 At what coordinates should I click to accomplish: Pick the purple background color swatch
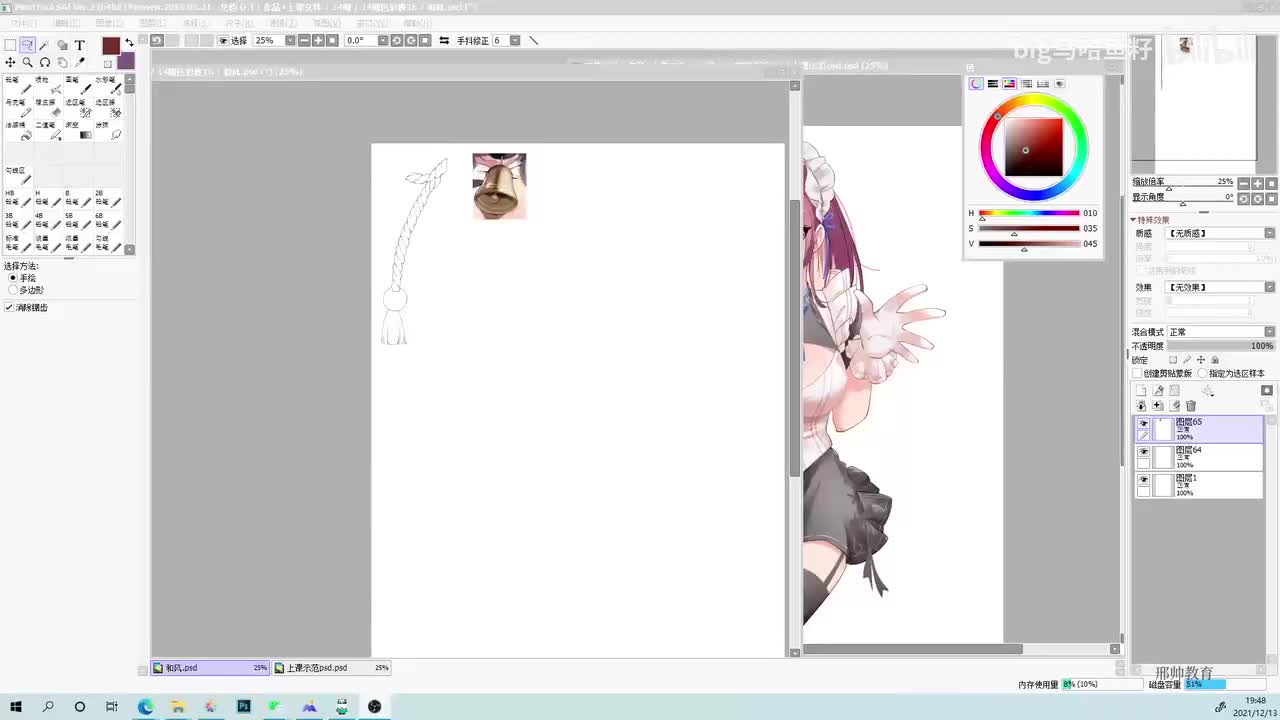coord(127,61)
